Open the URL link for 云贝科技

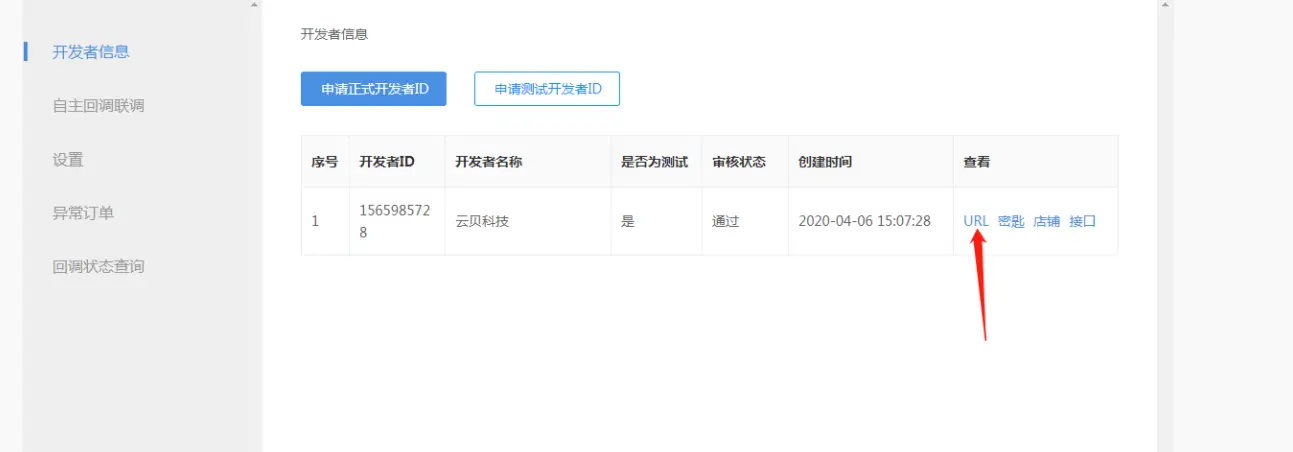coord(976,221)
